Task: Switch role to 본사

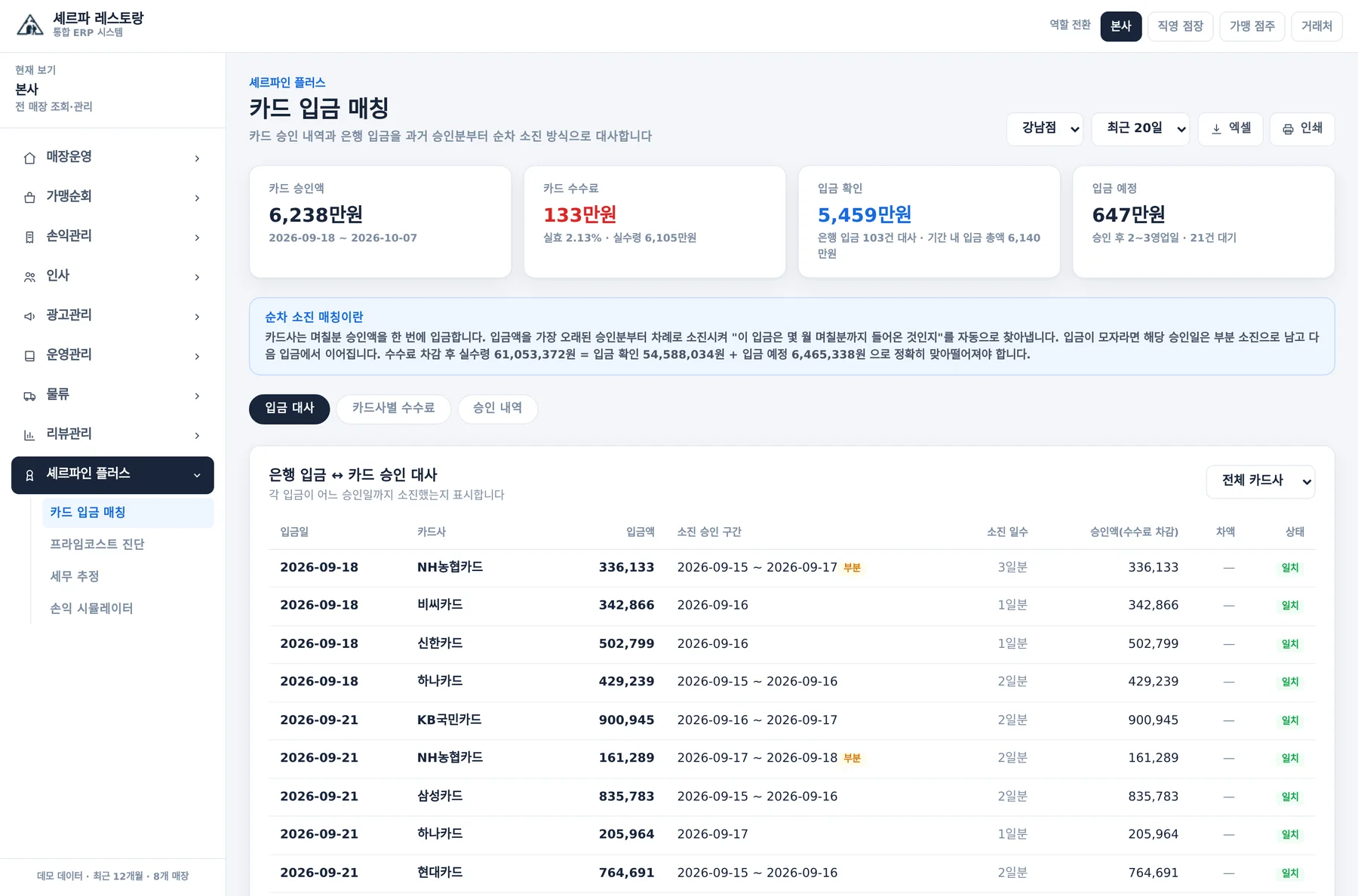Action: click(x=1121, y=26)
